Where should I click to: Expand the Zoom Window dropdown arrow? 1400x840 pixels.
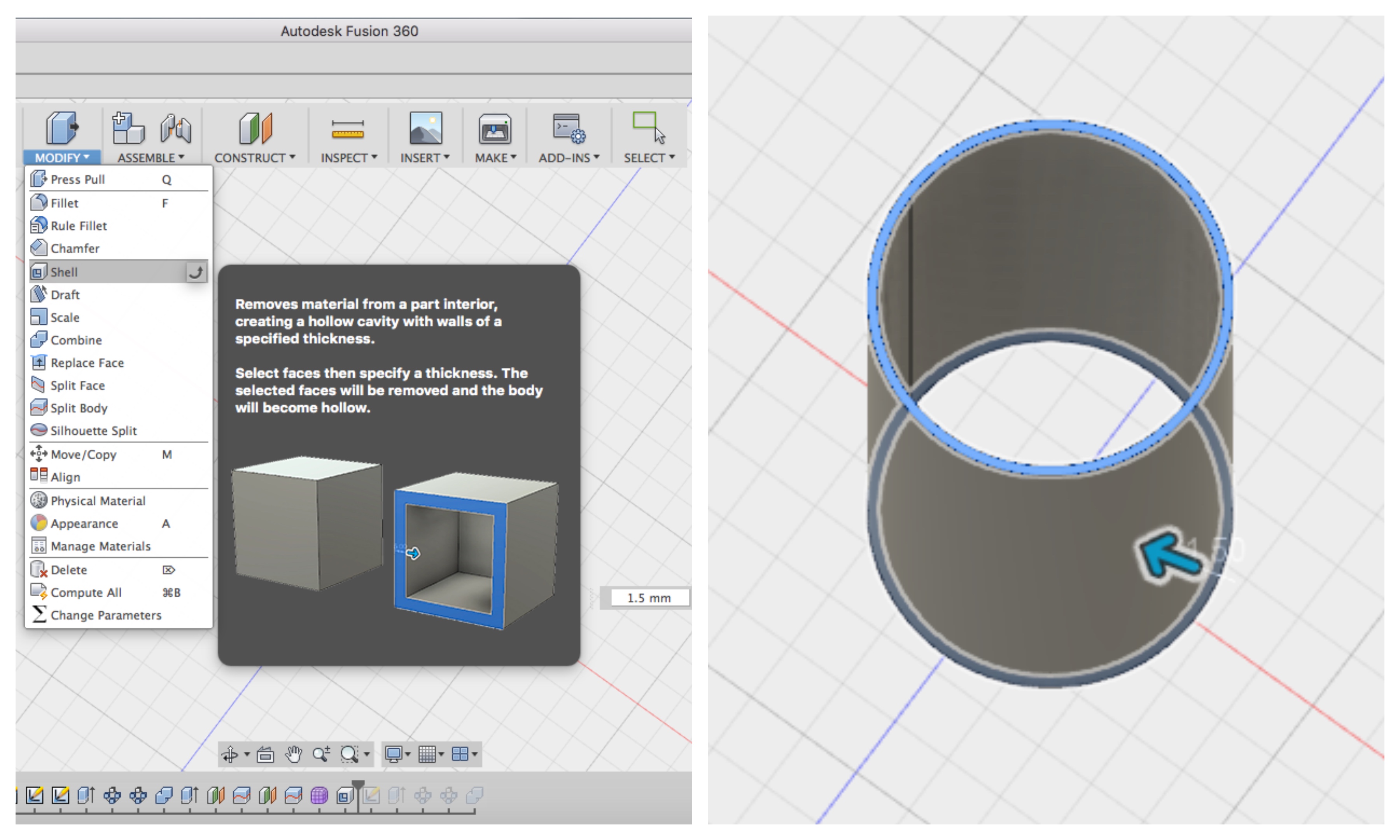pyautogui.click(x=367, y=754)
